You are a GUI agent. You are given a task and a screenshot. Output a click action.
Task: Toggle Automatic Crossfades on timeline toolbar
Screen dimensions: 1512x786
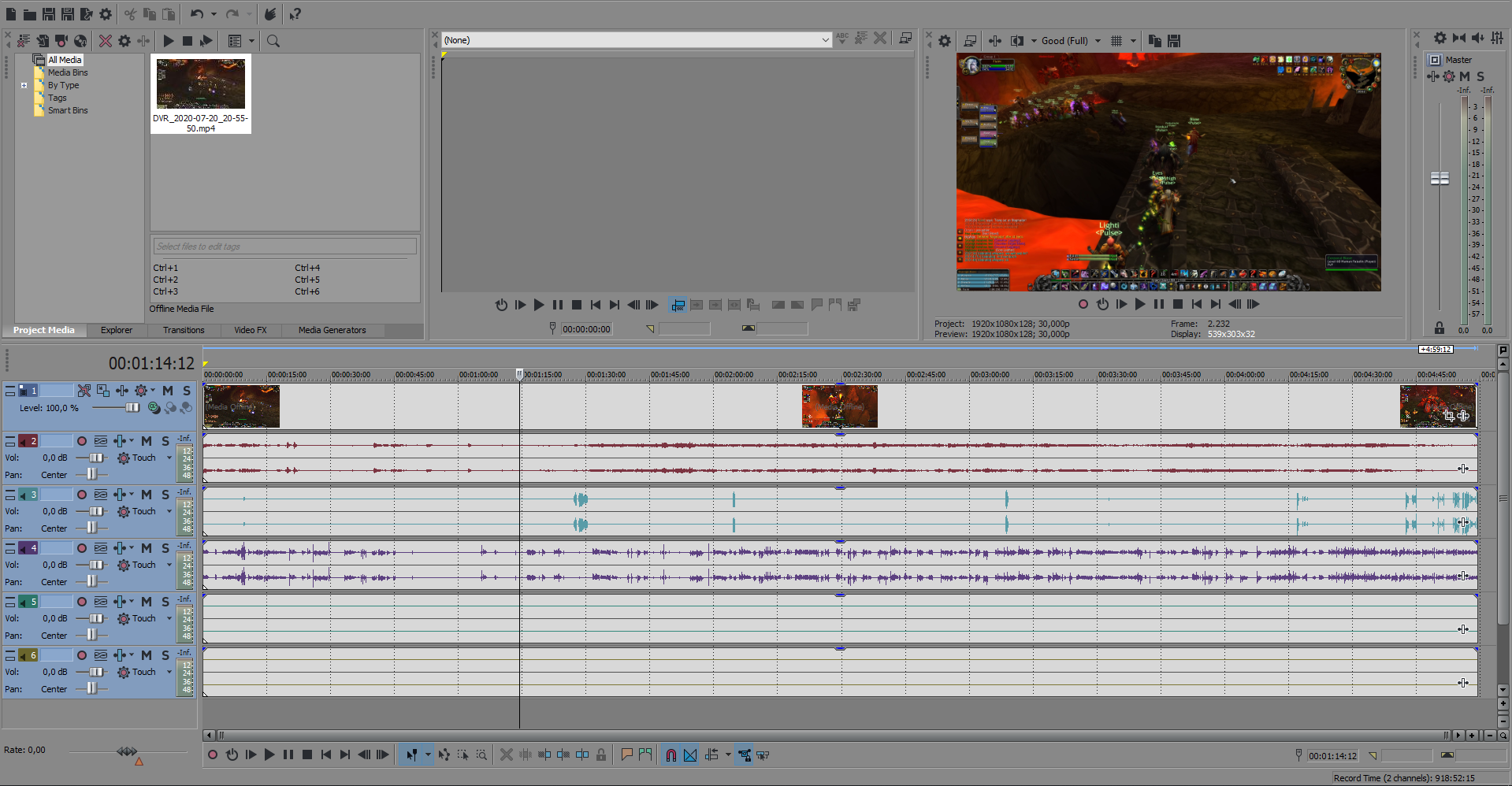coord(690,754)
